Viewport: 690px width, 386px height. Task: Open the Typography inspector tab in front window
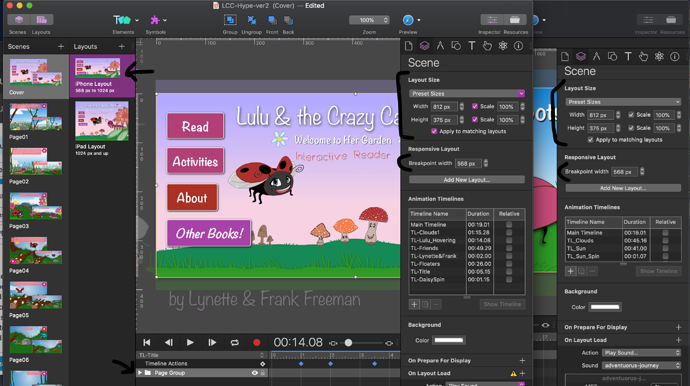click(x=472, y=46)
